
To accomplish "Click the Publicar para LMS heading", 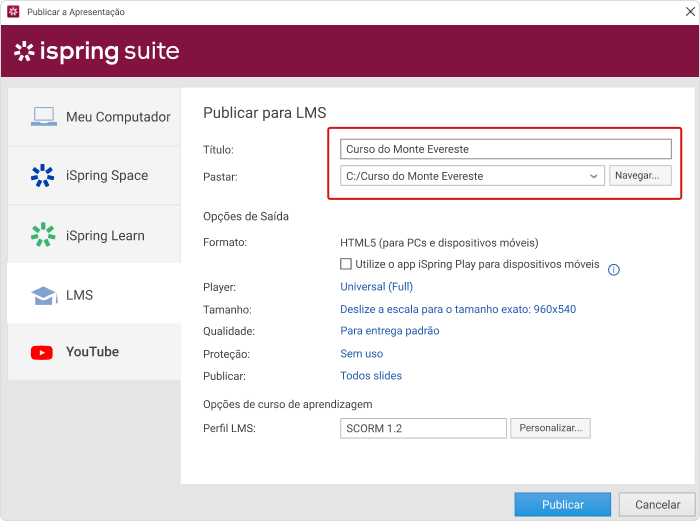I will tap(265, 113).
